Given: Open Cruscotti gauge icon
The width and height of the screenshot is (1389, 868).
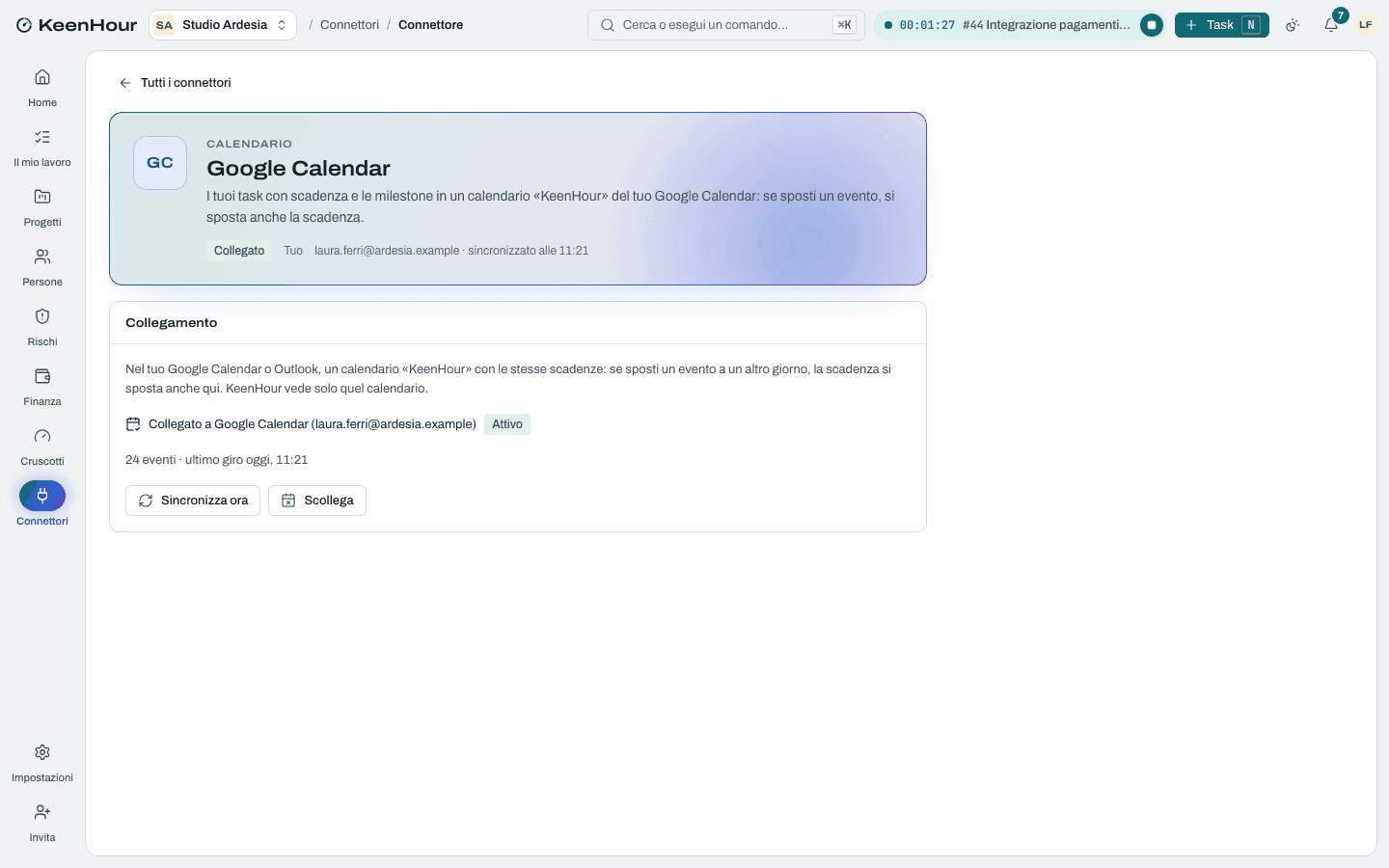Looking at the screenshot, I should coord(42,436).
